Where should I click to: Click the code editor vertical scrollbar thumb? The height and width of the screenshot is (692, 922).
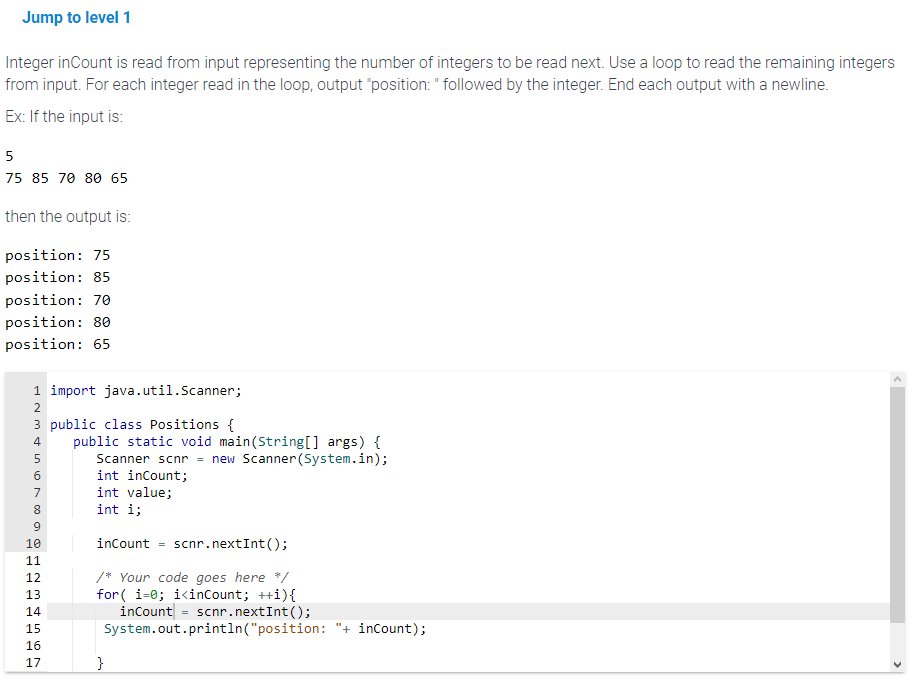(x=897, y=504)
